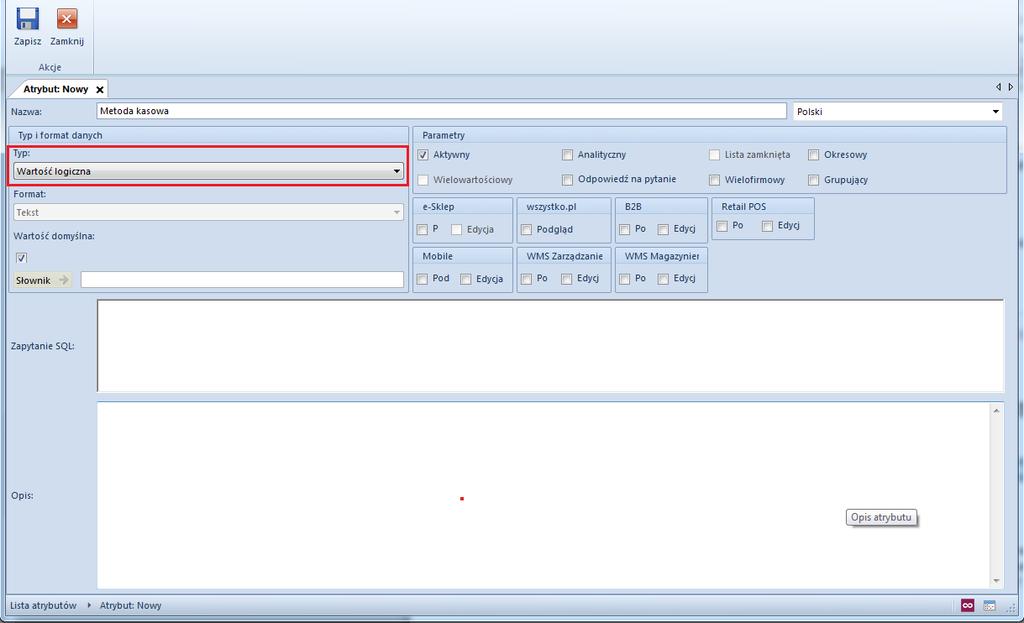1024x623 pixels.
Task: Check Mobile Pod checkbox
Action: coord(423,279)
